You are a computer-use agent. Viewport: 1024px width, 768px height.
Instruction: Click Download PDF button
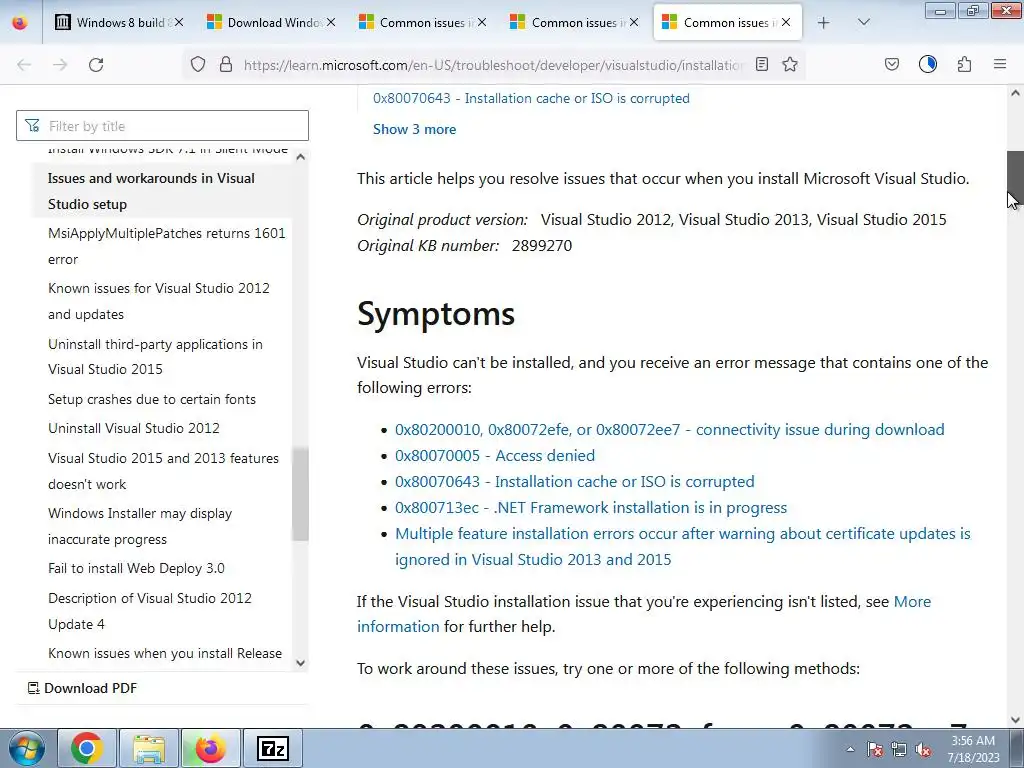coord(82,688)
